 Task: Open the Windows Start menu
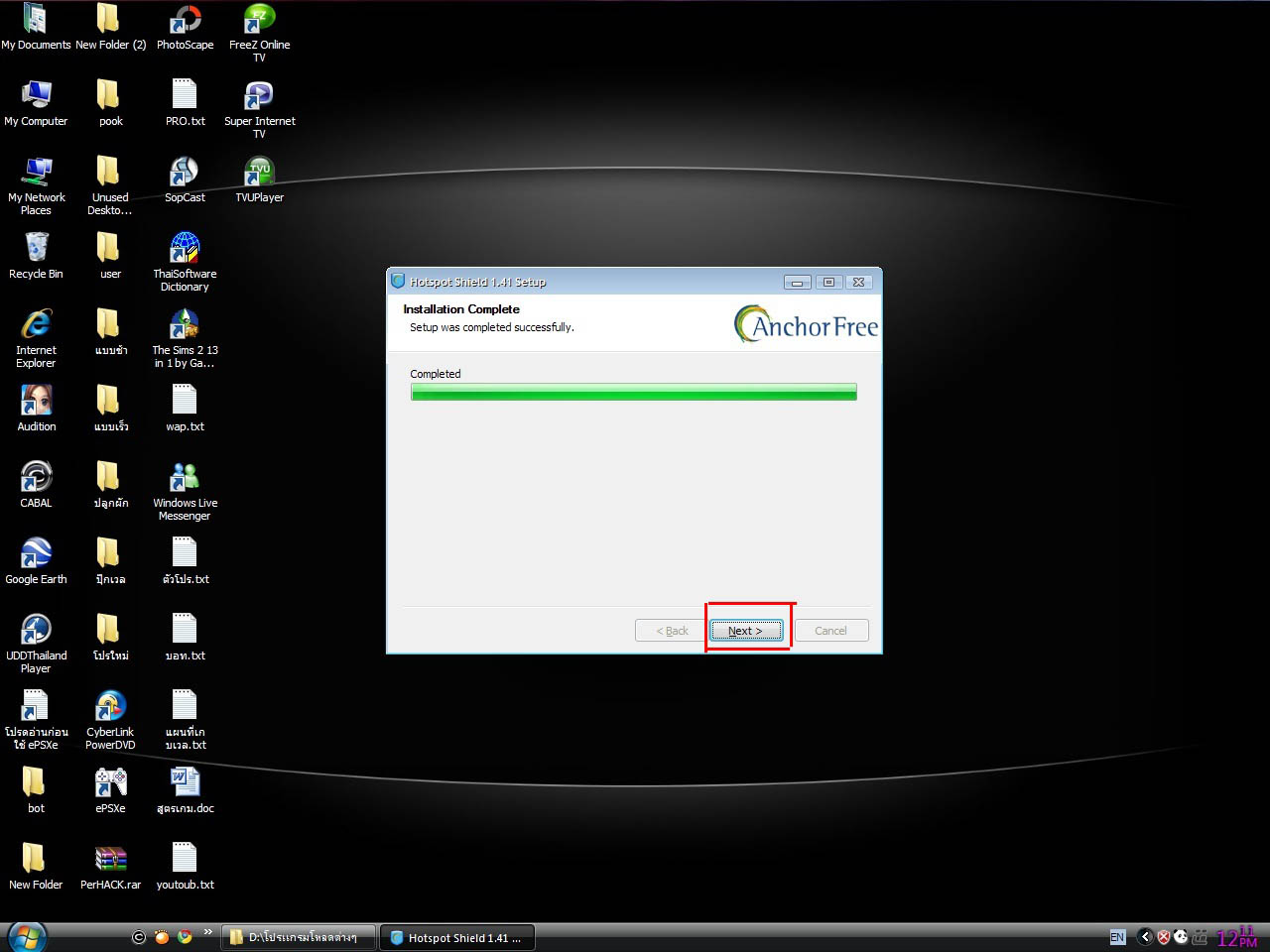(26, 937)
